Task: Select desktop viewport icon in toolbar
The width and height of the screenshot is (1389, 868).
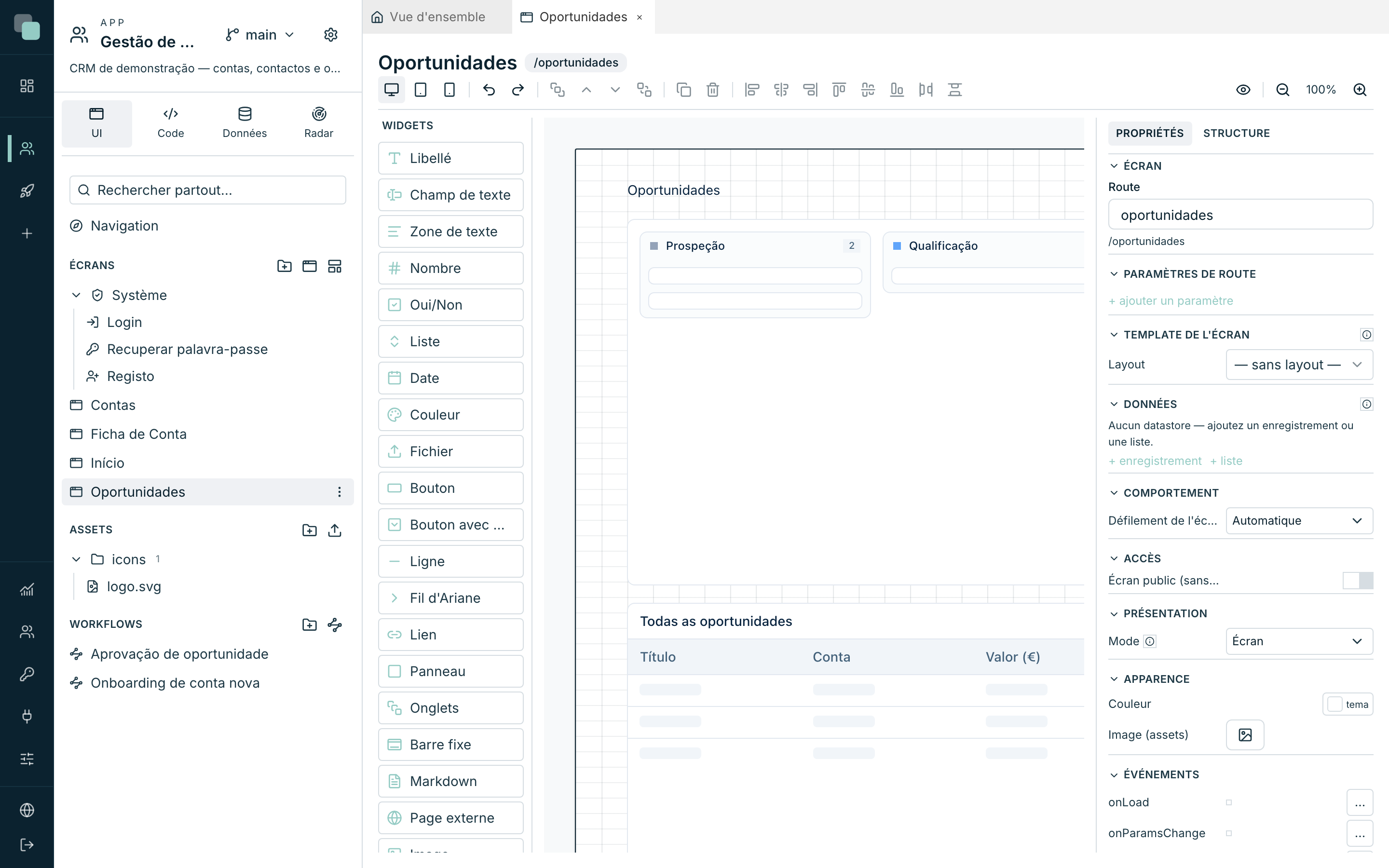Action: tap(392, 90)
